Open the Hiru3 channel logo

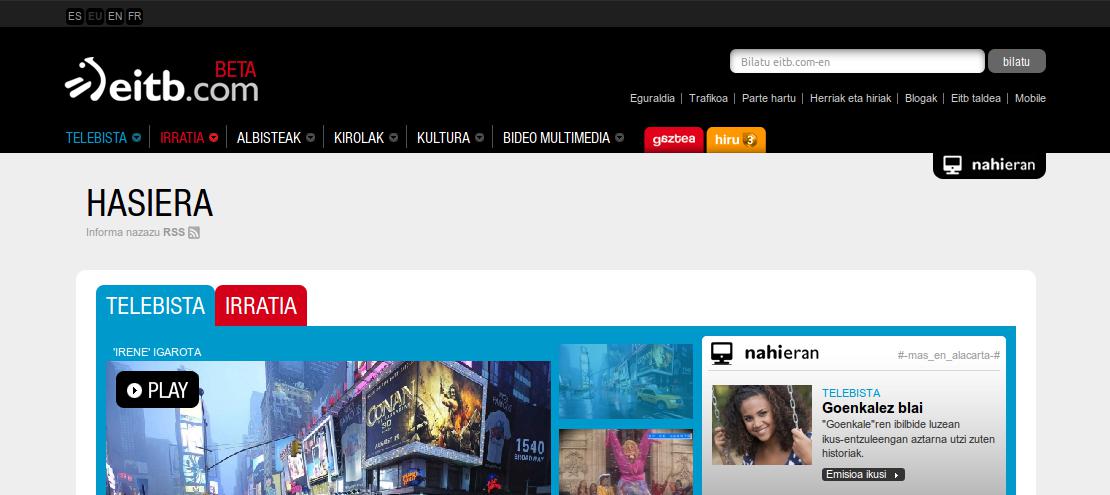(735, 140)
